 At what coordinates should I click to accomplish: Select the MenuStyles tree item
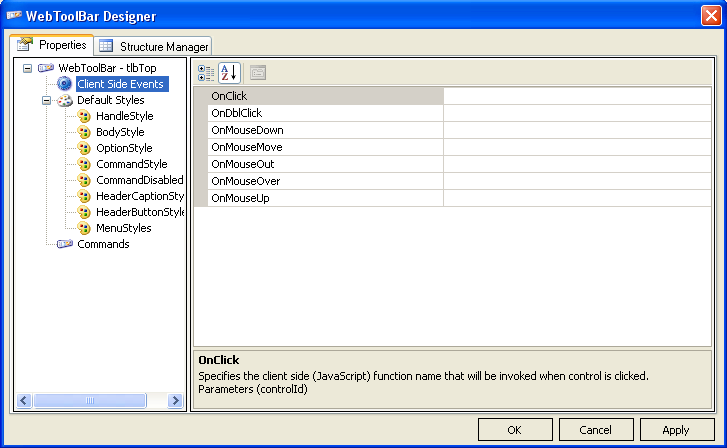click(x=124, y=228)
